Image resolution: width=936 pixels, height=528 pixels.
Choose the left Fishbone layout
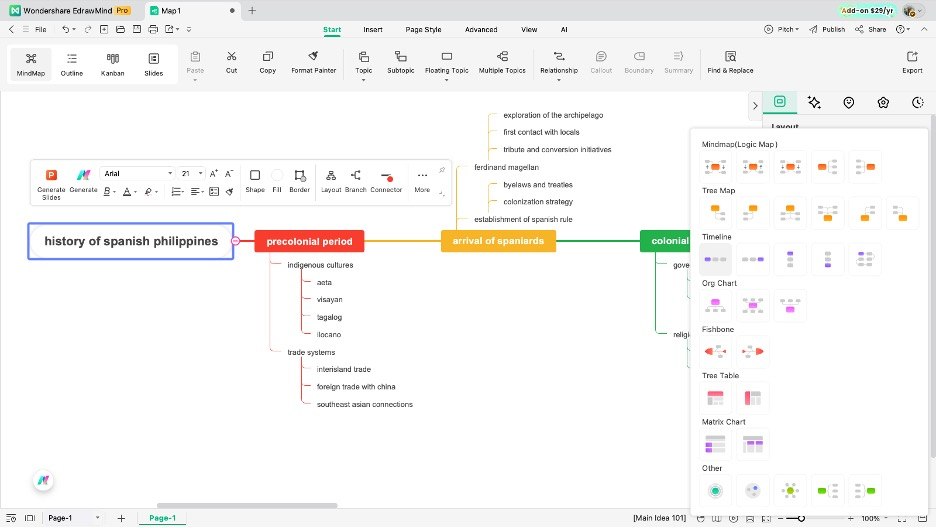pyautogui.click(x=715, y=351)
